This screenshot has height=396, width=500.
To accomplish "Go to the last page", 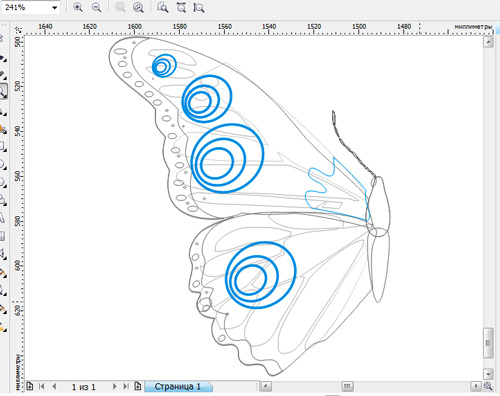I will 126,386.
